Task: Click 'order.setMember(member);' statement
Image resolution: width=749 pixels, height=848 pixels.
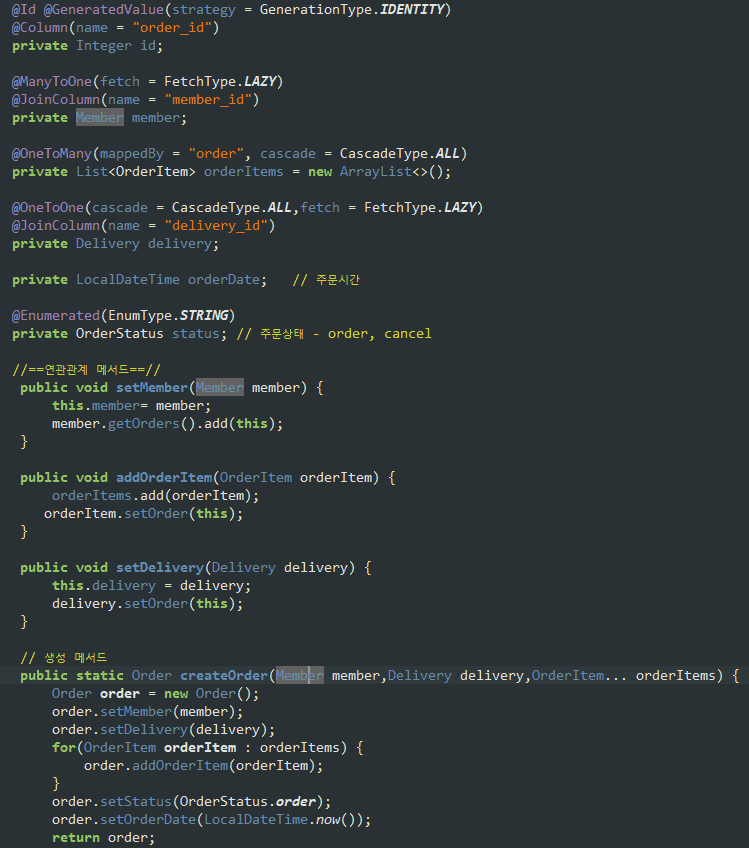Action: pyautogui.click(x=148, y=712)
